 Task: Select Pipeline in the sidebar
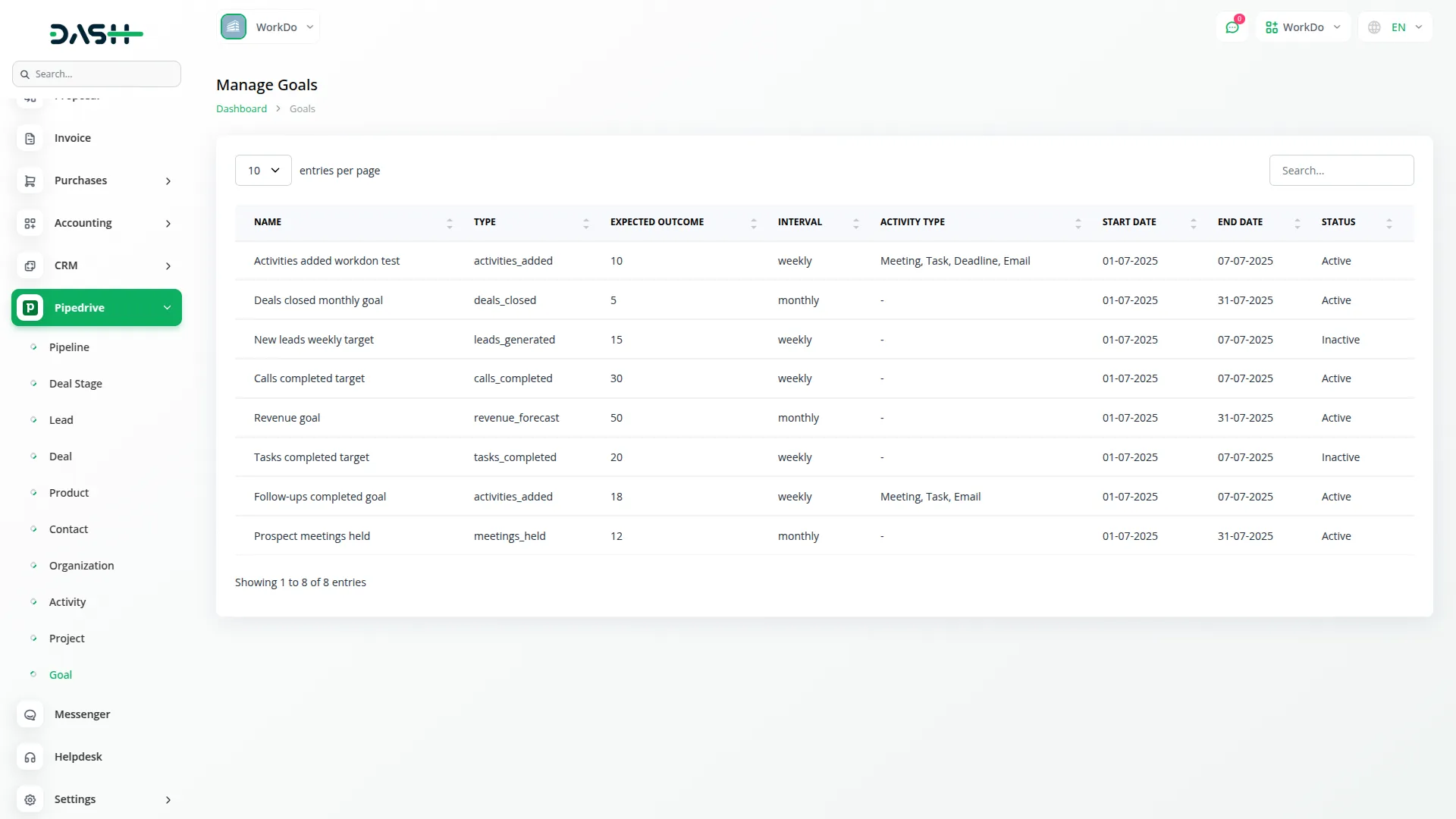69,347
